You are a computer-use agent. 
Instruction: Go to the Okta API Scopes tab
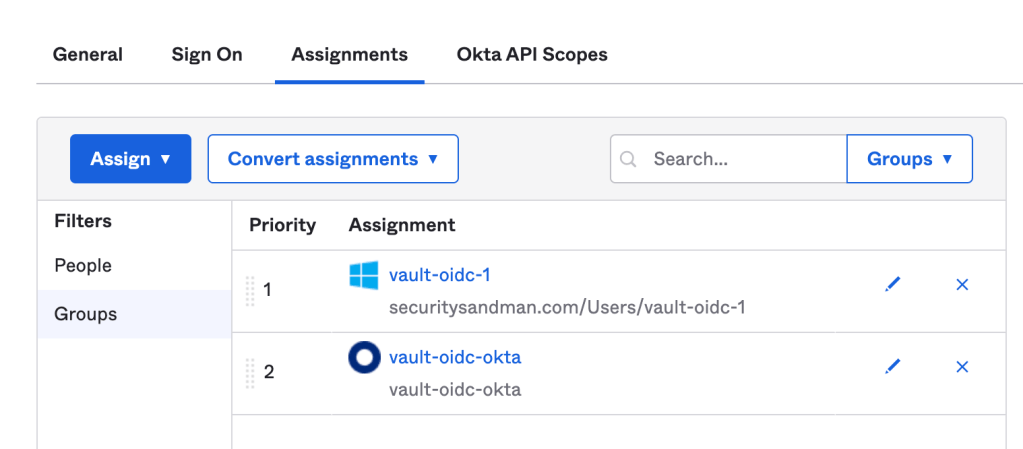click(x=532, y=54)
